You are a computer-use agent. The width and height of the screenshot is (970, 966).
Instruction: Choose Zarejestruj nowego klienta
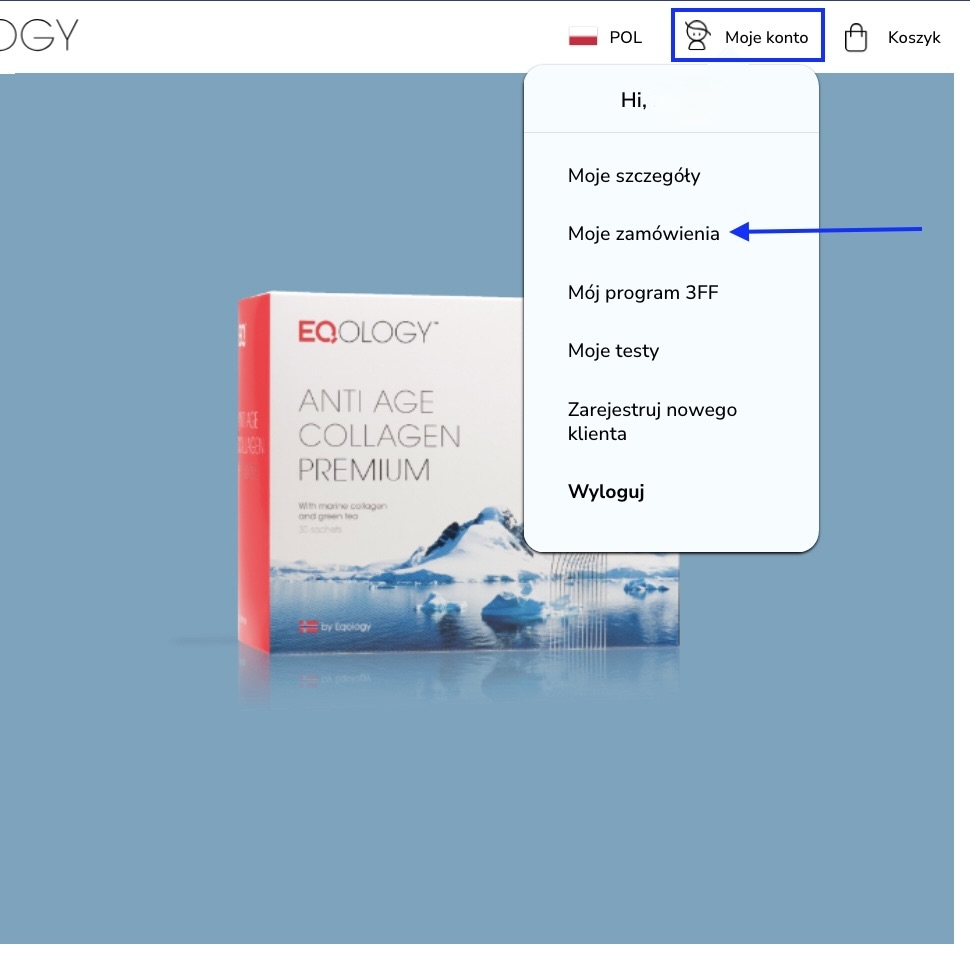click(652, 421)
